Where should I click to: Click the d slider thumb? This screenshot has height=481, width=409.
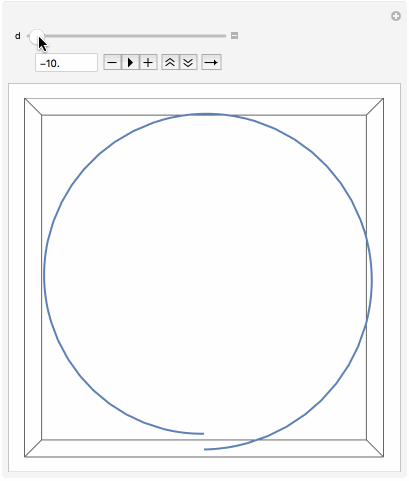pyautogui.click(x=36, y=36)
